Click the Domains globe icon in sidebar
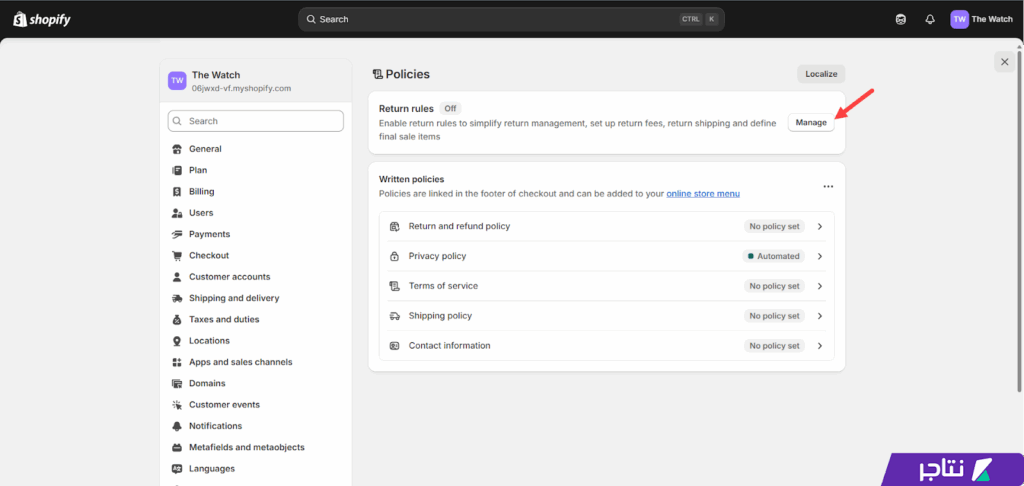 (x=177, y=383)
